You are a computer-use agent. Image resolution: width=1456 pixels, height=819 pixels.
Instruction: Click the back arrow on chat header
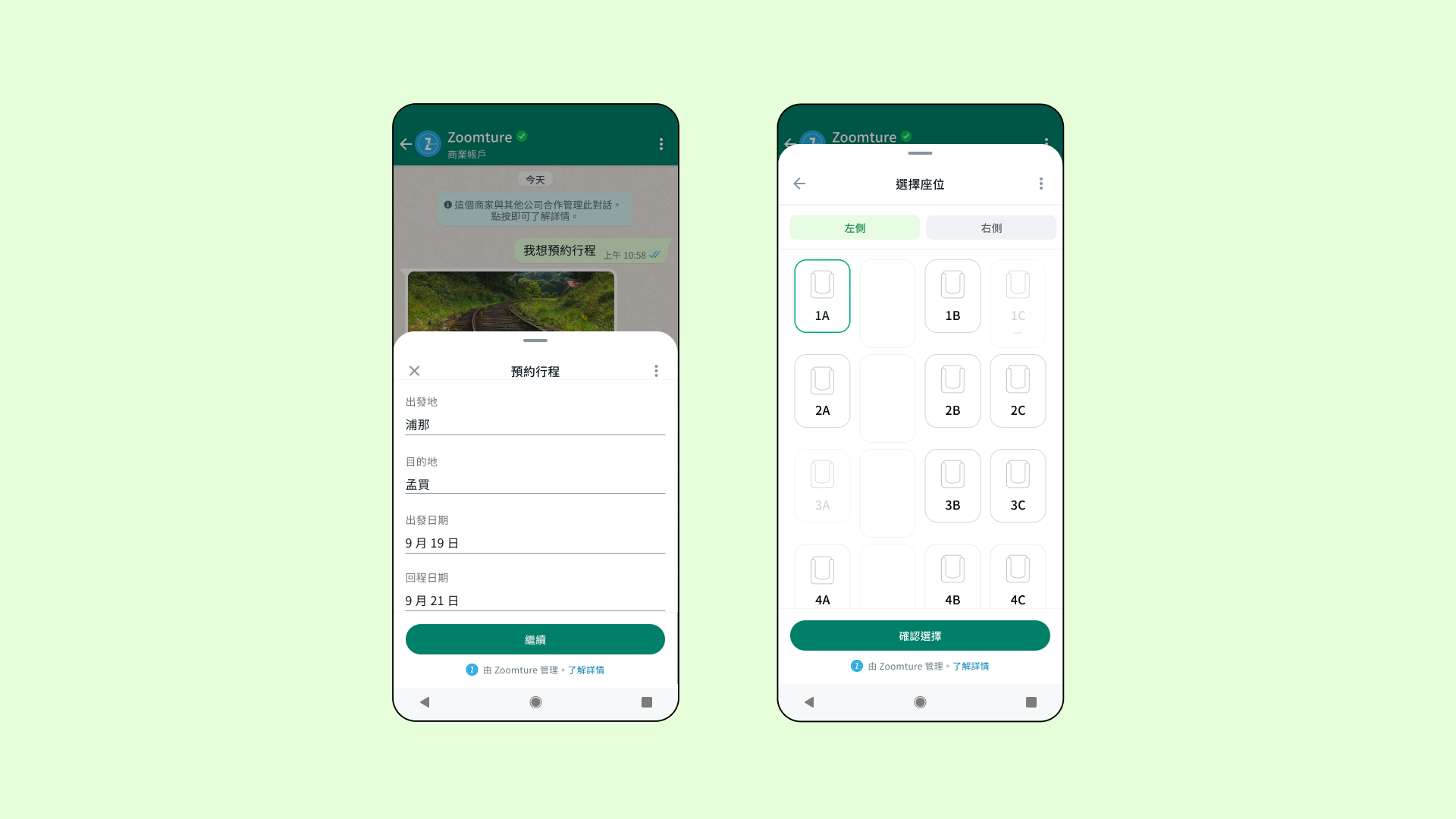[407, 143]
